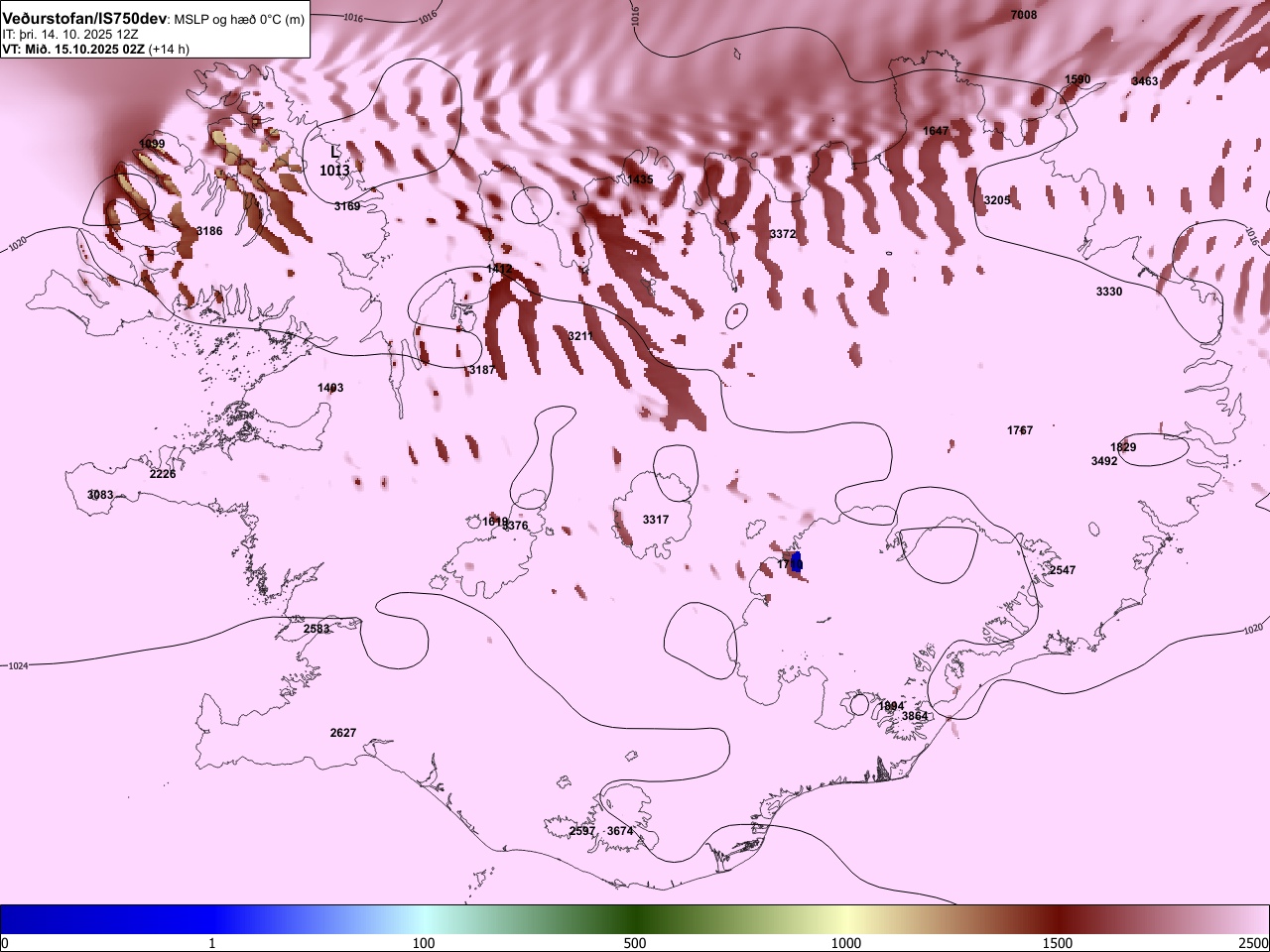Select the 1435 height value
The height and width of the screenshot is (952, 1270).
tap(641, 179)
